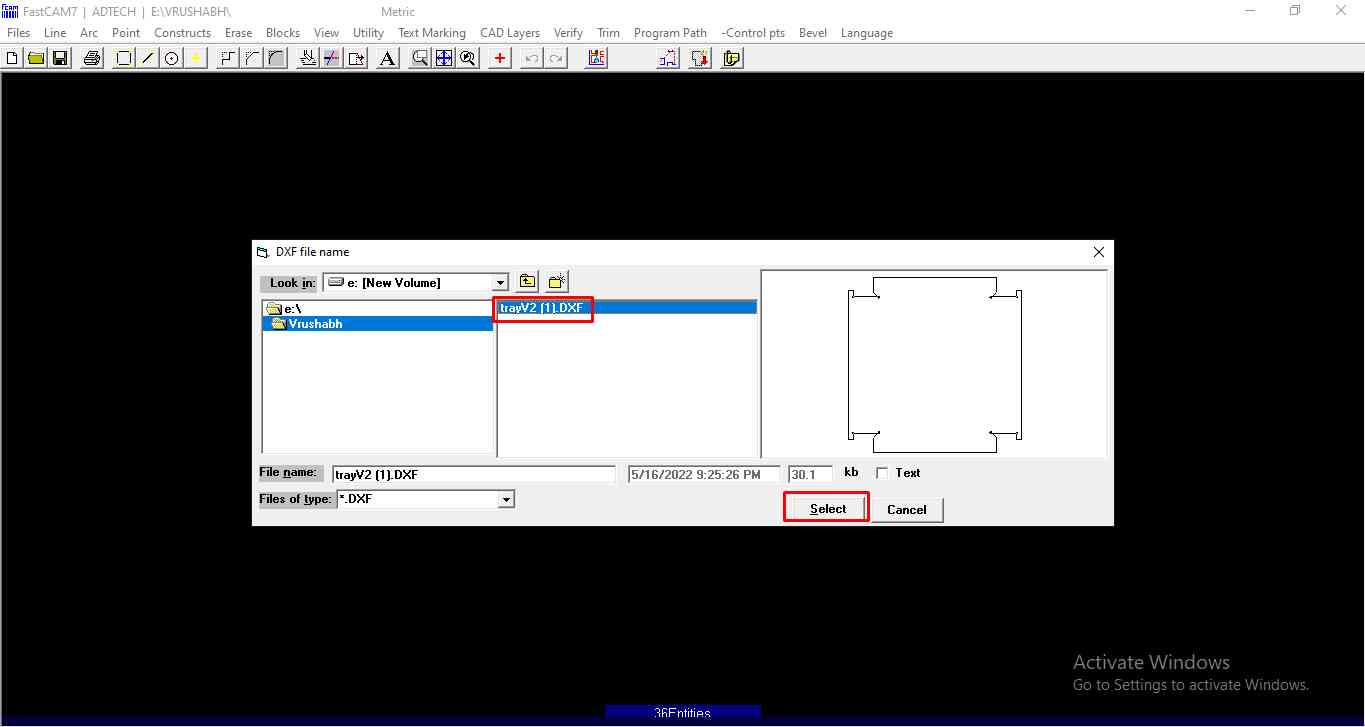Select trayV2 (1).DXF in file list
This screenshot has height=727, width=1365.
pos(627,308)
